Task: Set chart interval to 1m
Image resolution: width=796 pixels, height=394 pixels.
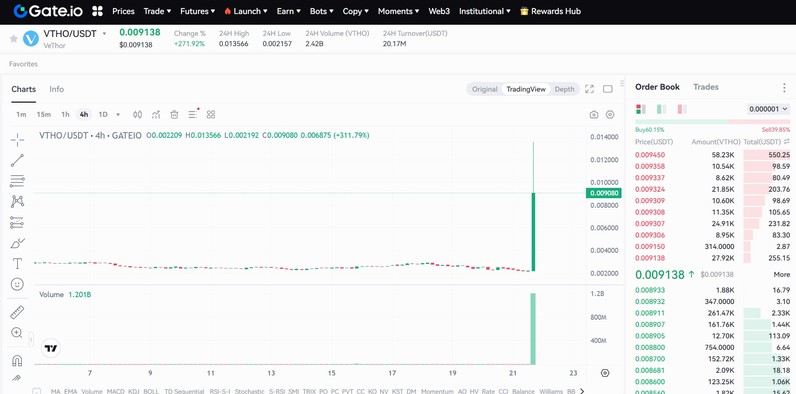Action: click(x=21, y=114)
